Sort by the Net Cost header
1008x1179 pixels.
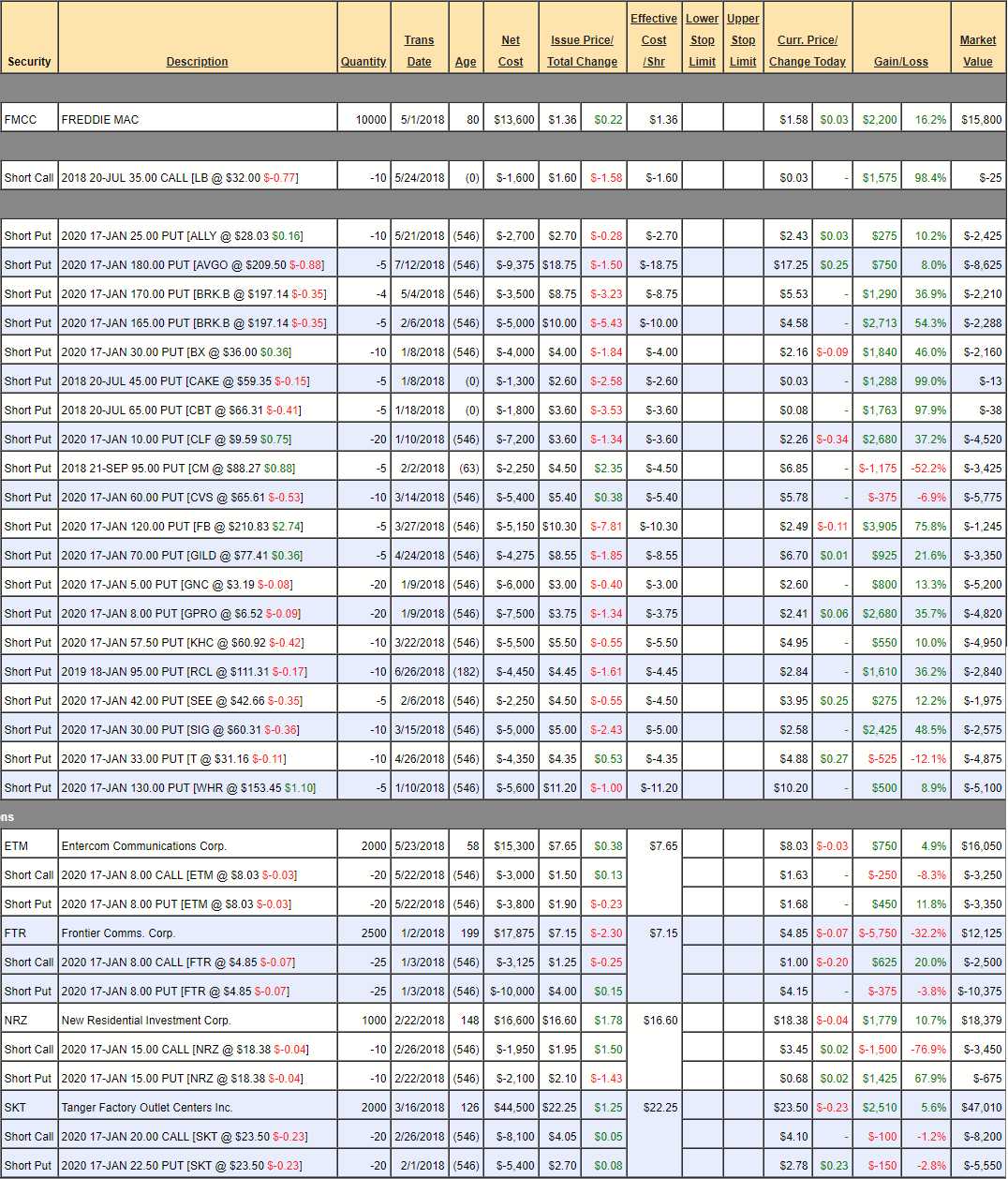click(x=511, y=51)
